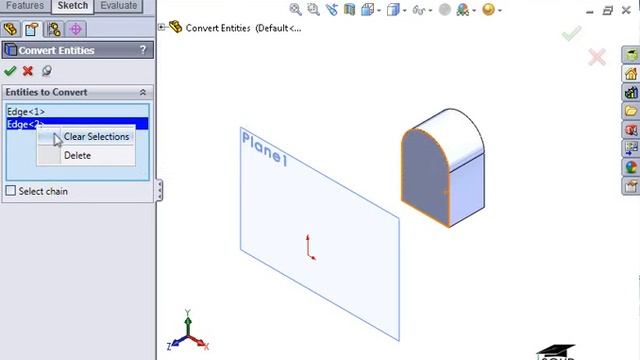Cancel with the viewport corner red X
Screen dimensions: 640x360
[x=597, y=57]
